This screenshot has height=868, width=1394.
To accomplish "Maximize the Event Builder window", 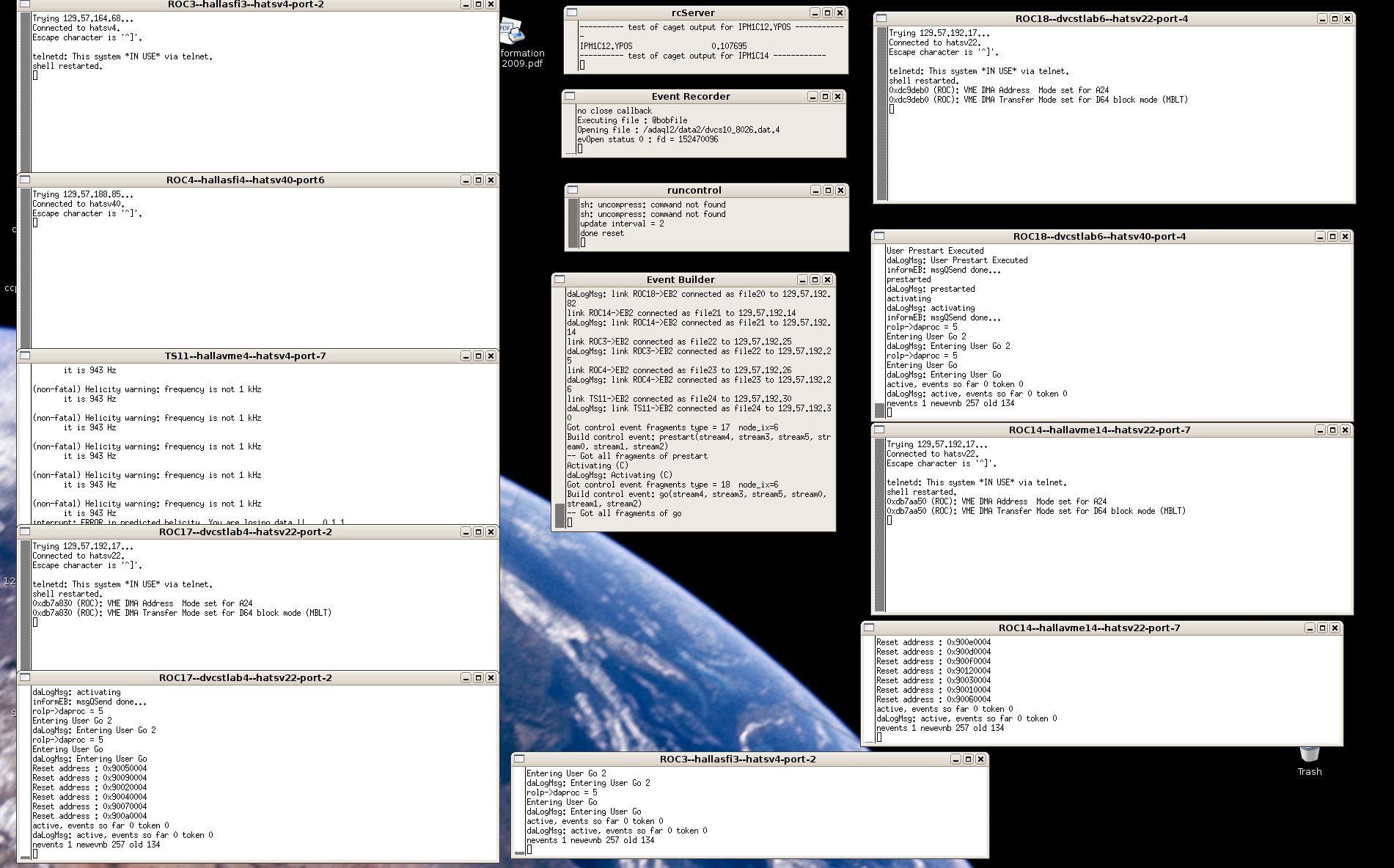I will [815, 279].
